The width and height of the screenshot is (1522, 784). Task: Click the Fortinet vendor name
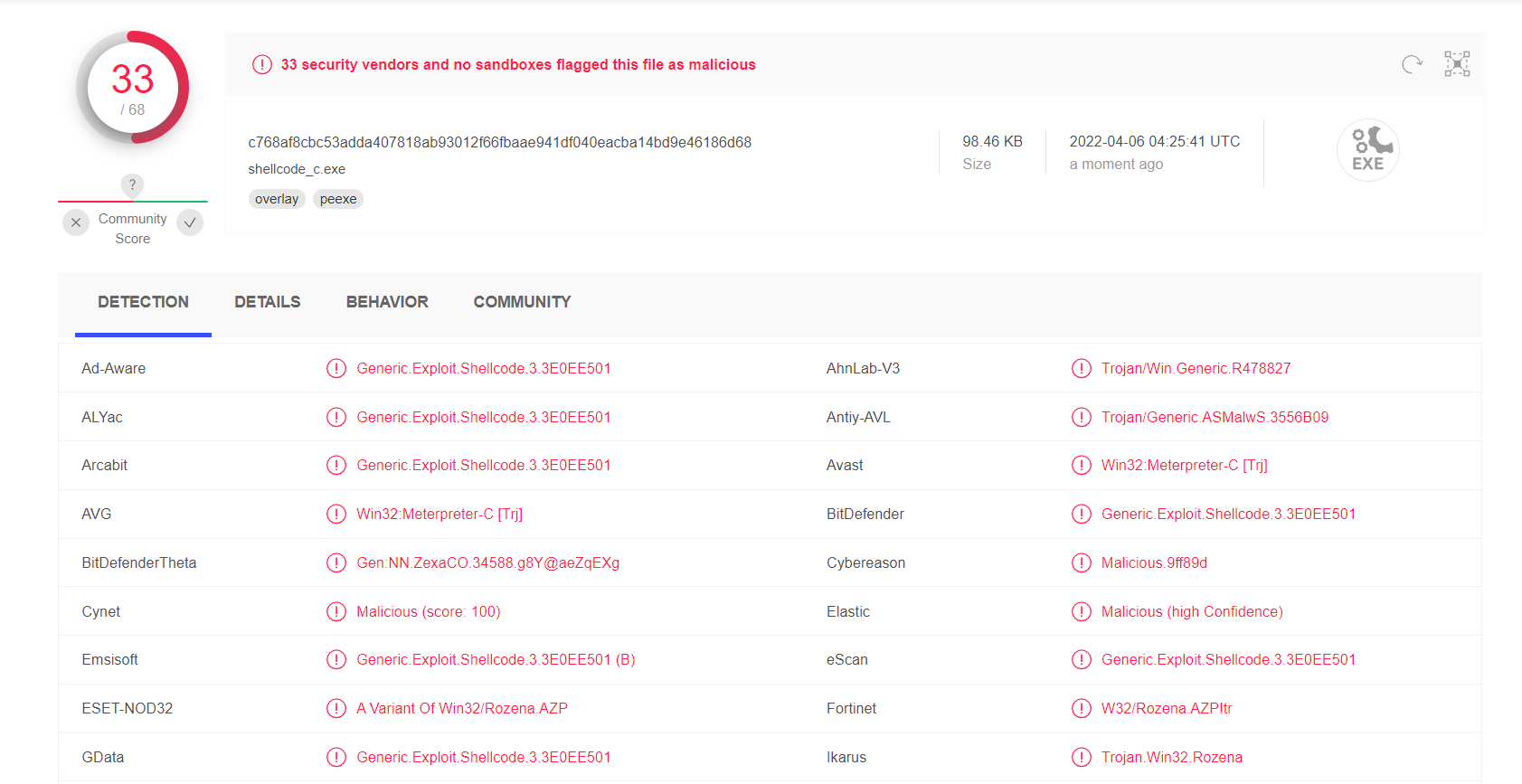coord(851,708)
